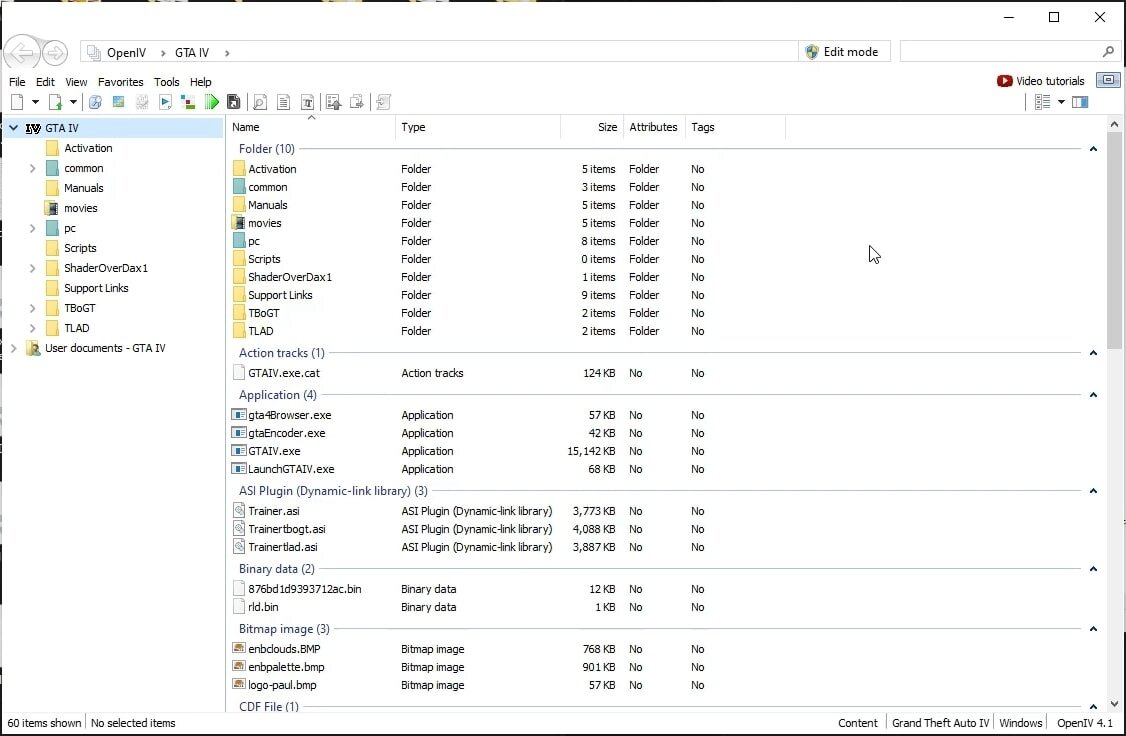
Task: Click the scroll down arrow of file list
Action: coord(1114,704)
